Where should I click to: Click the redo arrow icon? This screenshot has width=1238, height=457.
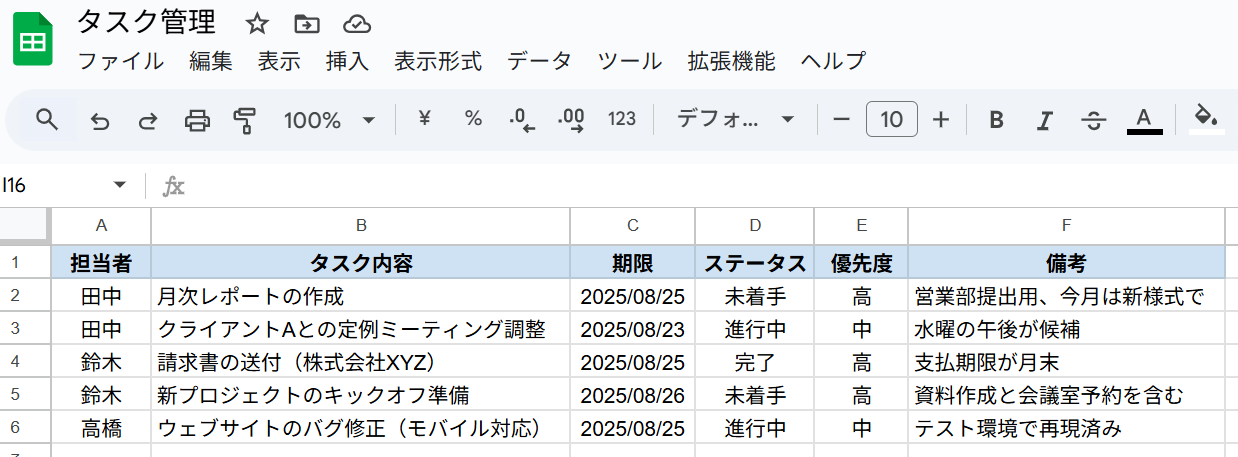point(148,120)
